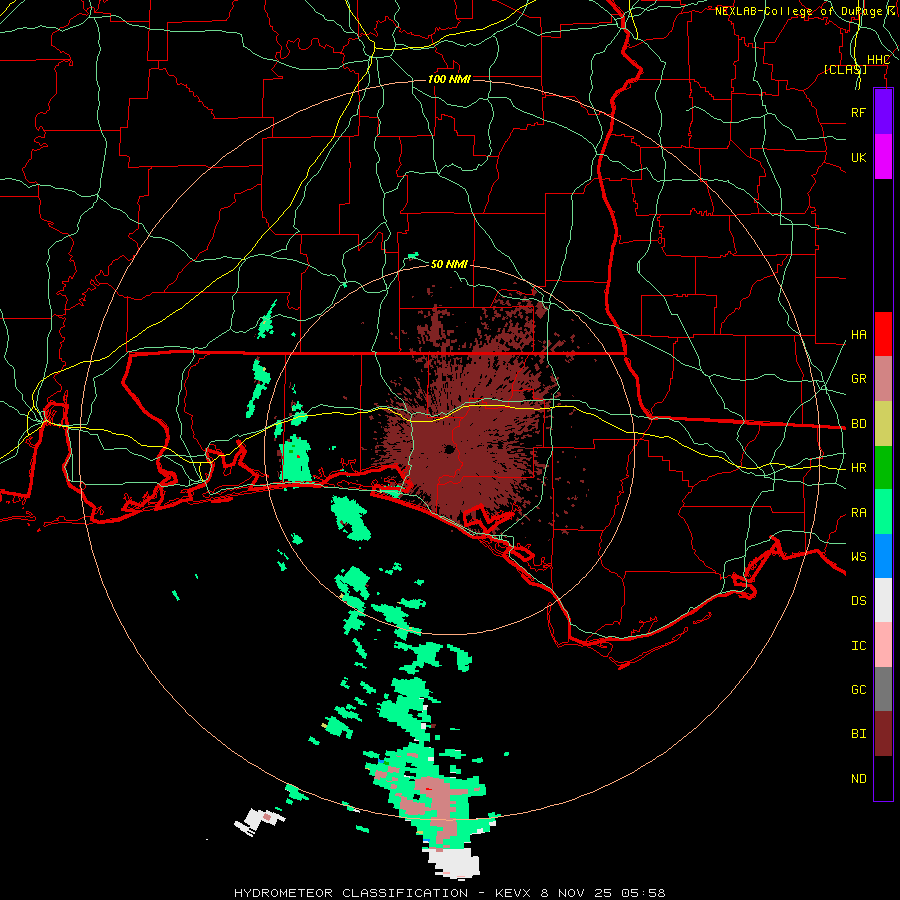
Task: Click the RF legend label
Action: tap(858, 112)
